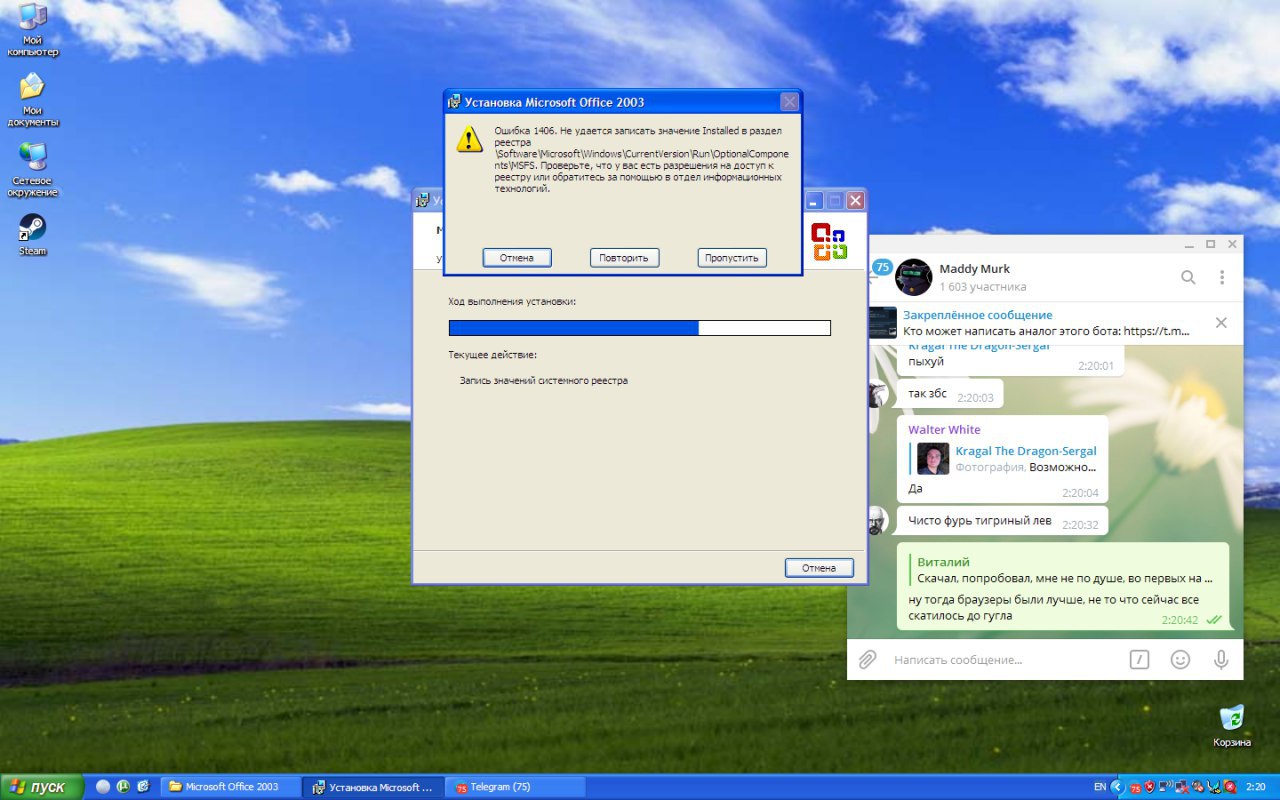Click the gray round quick launch icon
1280x800 pixels.
(102, 787)
